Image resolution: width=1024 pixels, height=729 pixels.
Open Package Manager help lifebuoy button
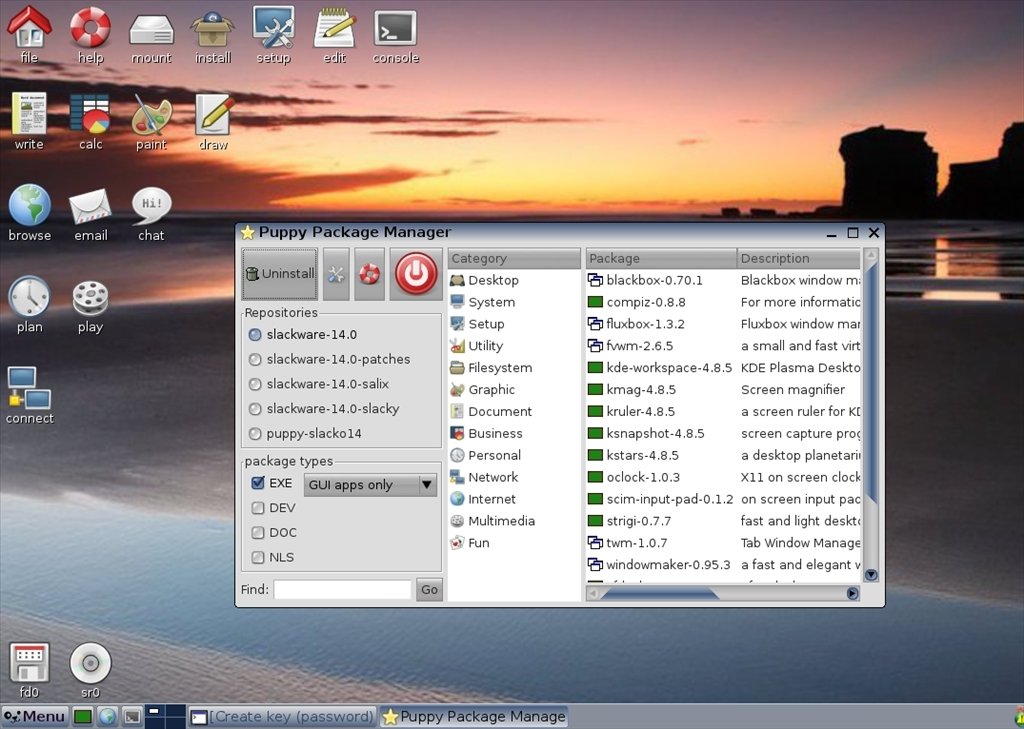point(369,274)
